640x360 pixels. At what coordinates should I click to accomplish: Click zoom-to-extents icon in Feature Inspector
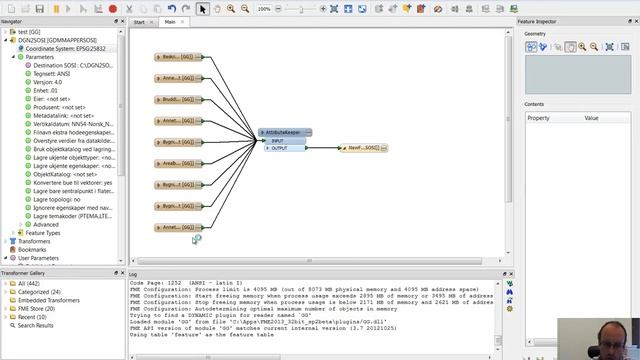(x=609, y=47)
